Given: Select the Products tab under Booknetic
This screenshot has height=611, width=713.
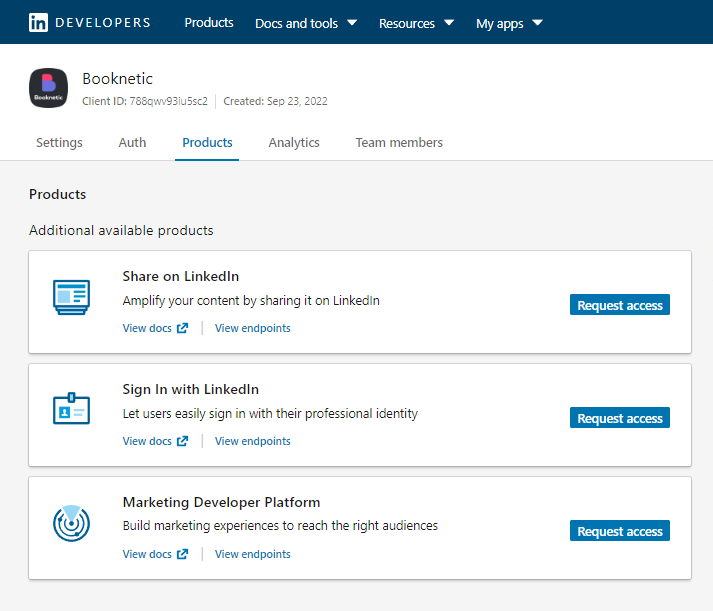Looking at the screenshot, I should (207, 142).
